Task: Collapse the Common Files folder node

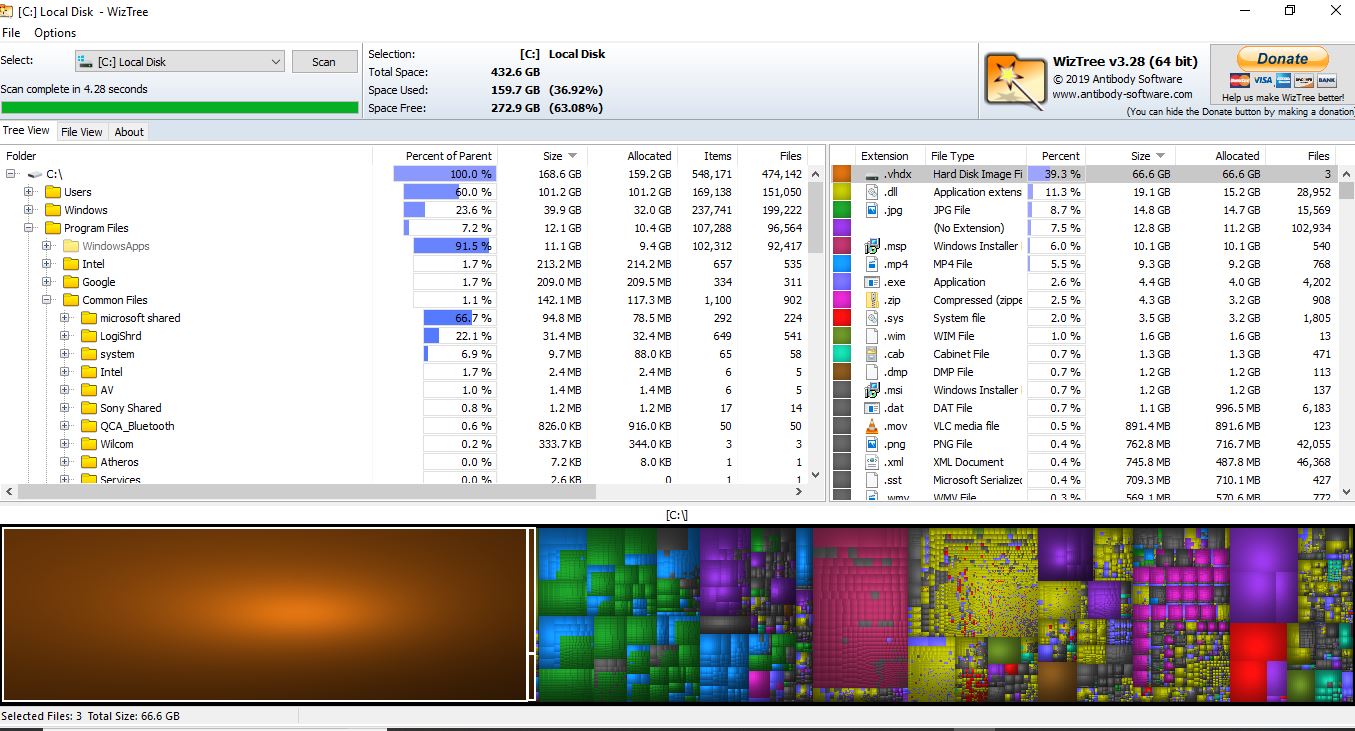Action: tap(47, 300)
